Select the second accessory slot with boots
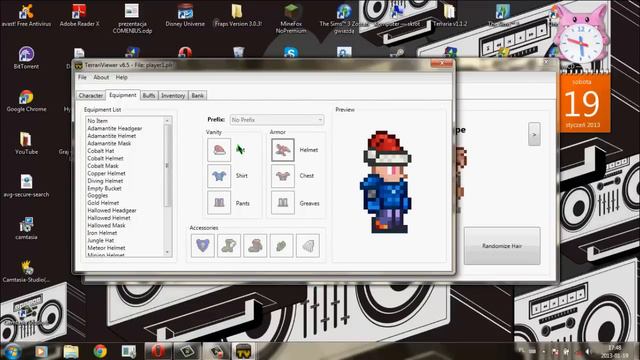This screenshot has width=640, height=360. click(x=229, y=246)
